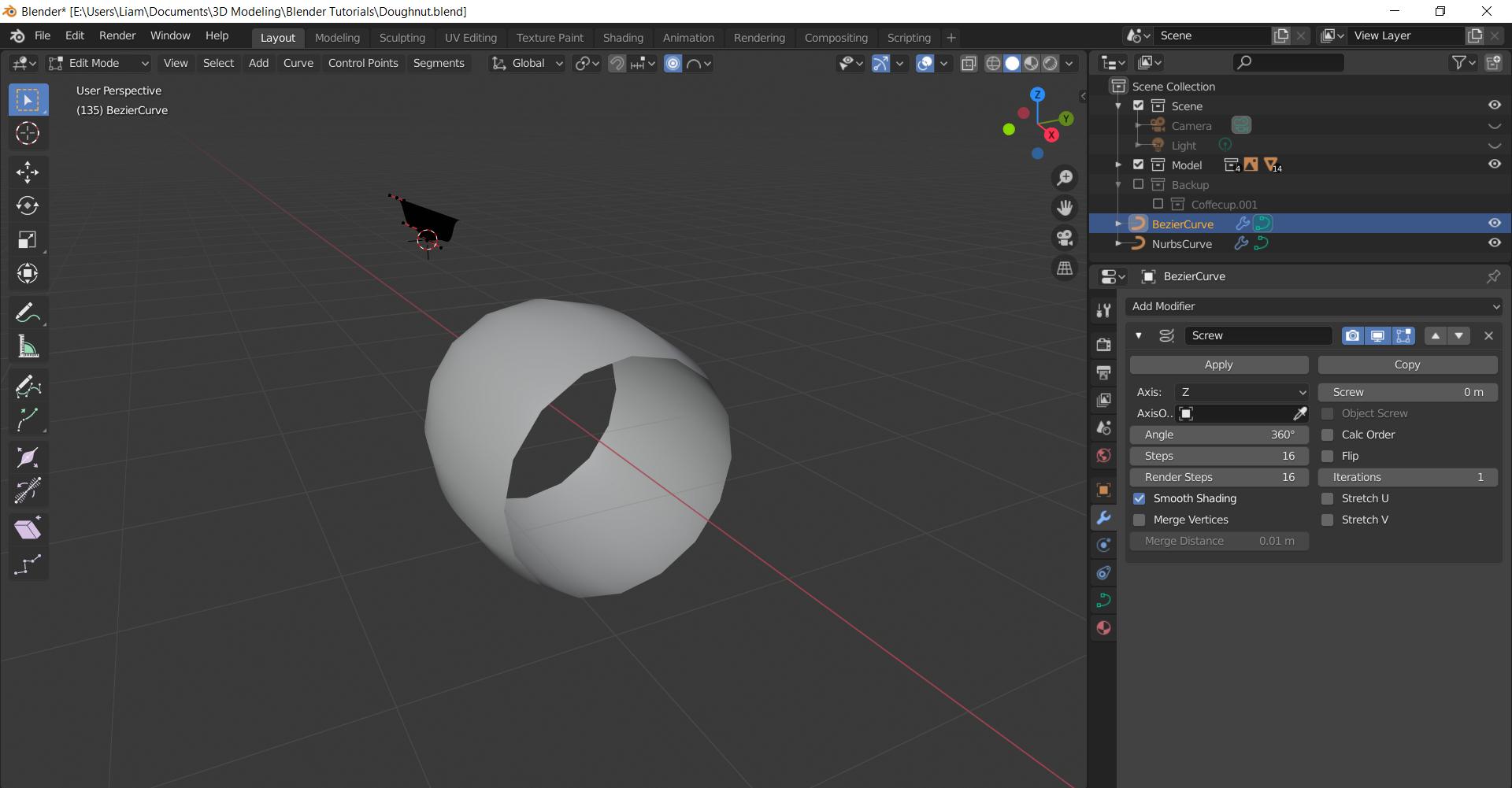Image resolution: width=1512 pixels, height=788 pixels.
Task: Select the Shear tool
Action: [28, 530]
